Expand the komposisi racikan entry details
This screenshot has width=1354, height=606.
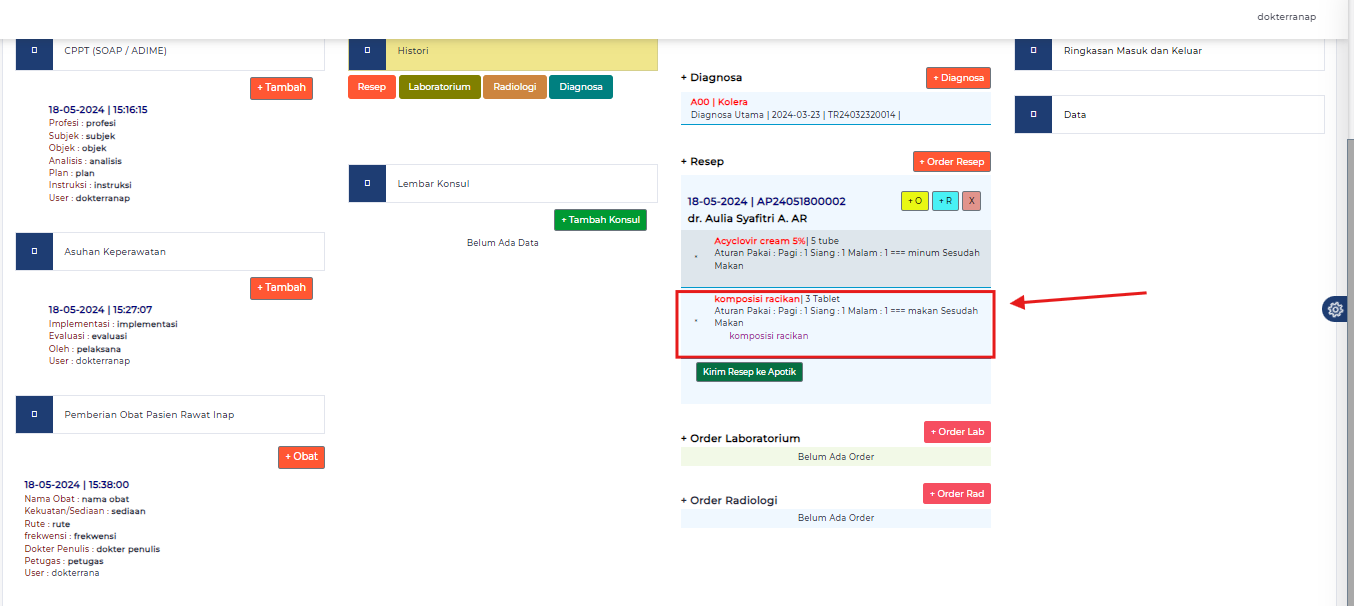click(x=696, y=320)
